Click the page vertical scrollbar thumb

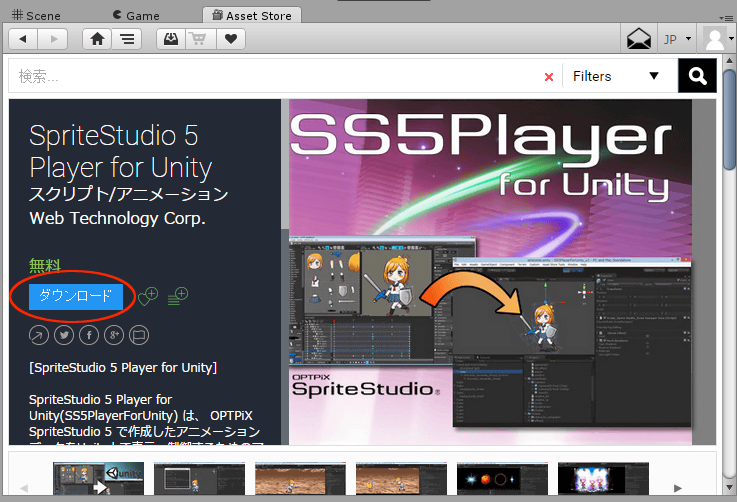tap(729, 120)
